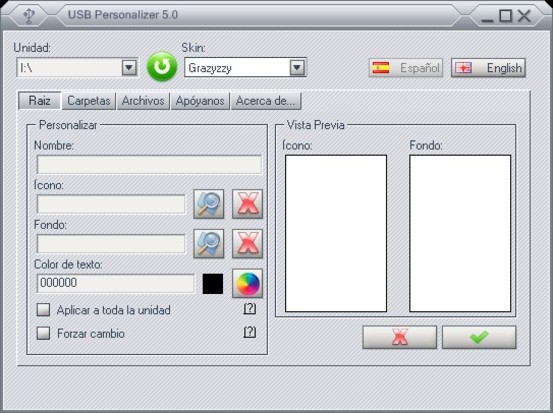Open the Archivos tab

143,101
